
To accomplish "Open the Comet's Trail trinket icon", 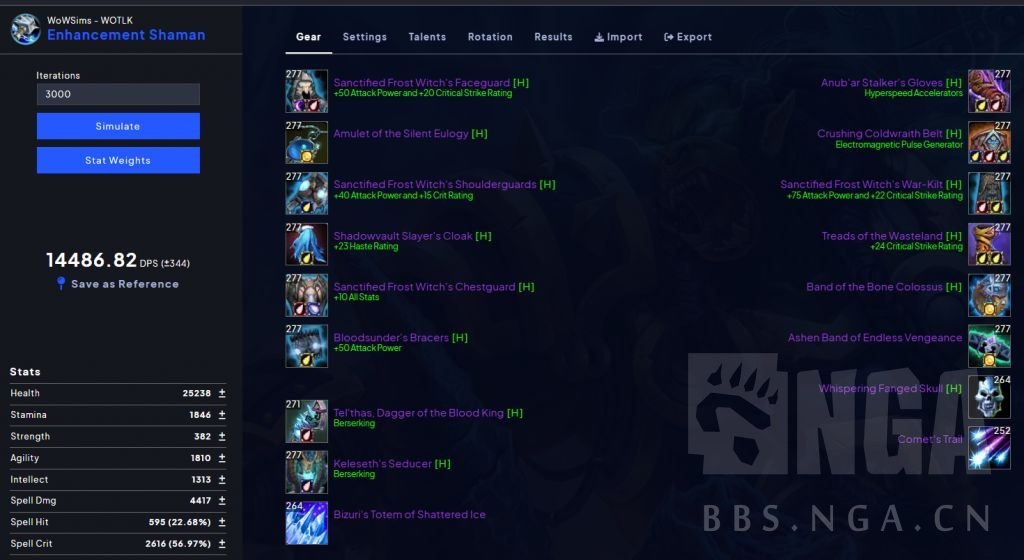I will (x=989, y=448).
